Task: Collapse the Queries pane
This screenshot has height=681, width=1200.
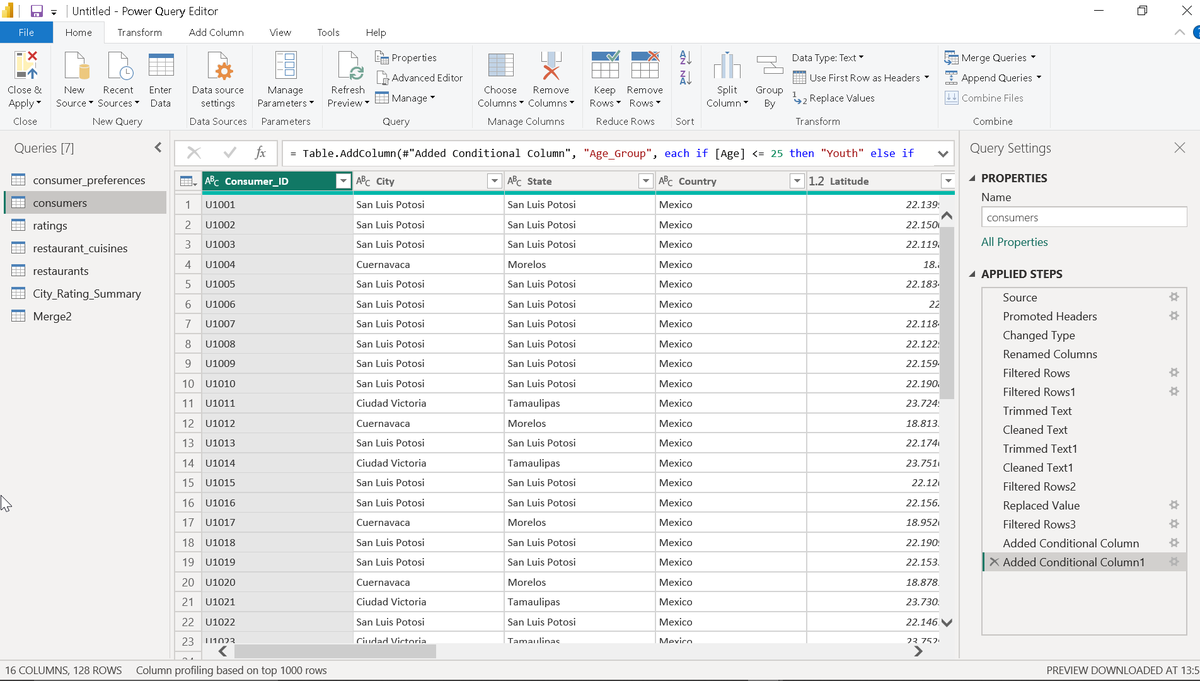Action: coord(158,148)
